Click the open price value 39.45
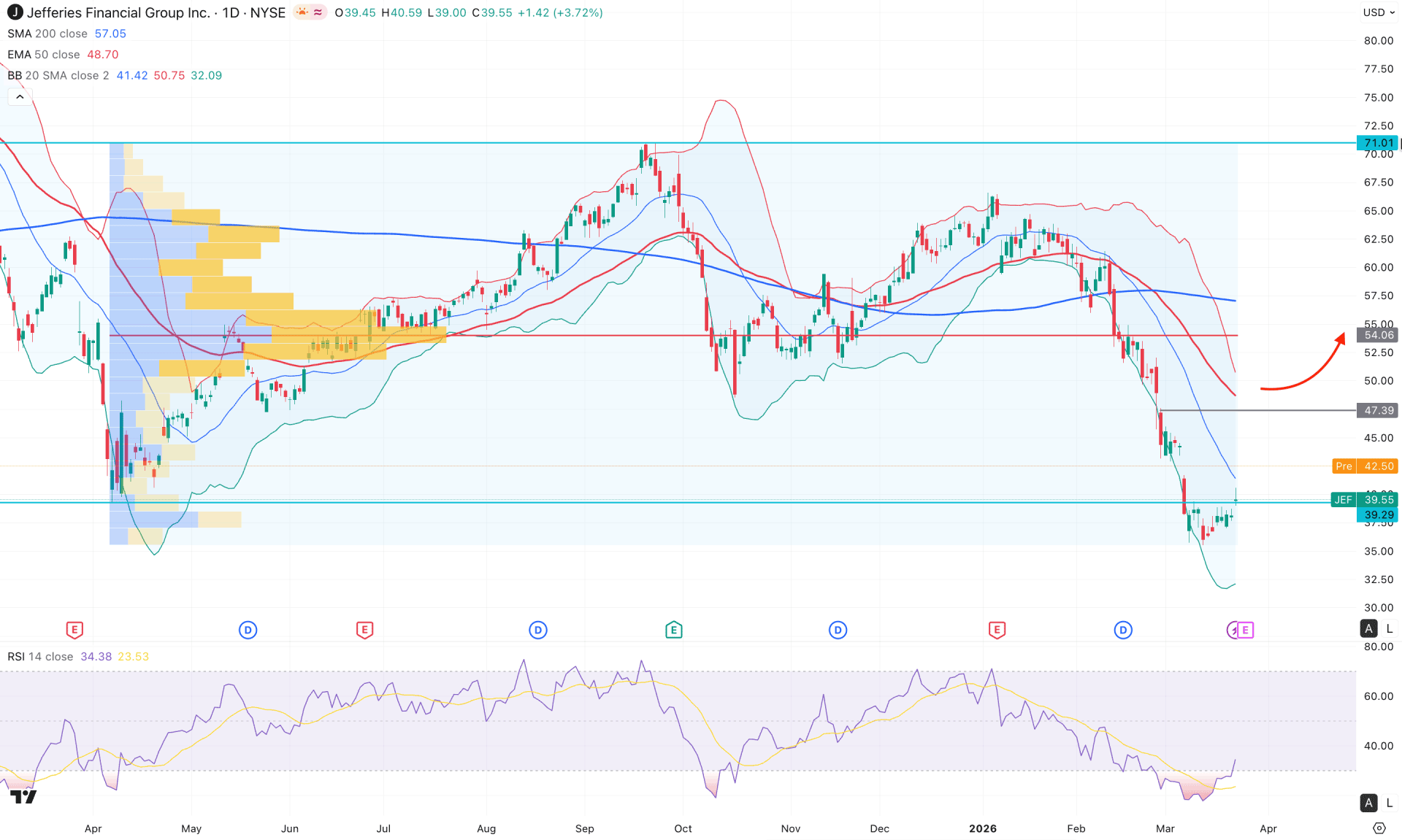This screenshot has height=840, width=1402. point(359,13)
